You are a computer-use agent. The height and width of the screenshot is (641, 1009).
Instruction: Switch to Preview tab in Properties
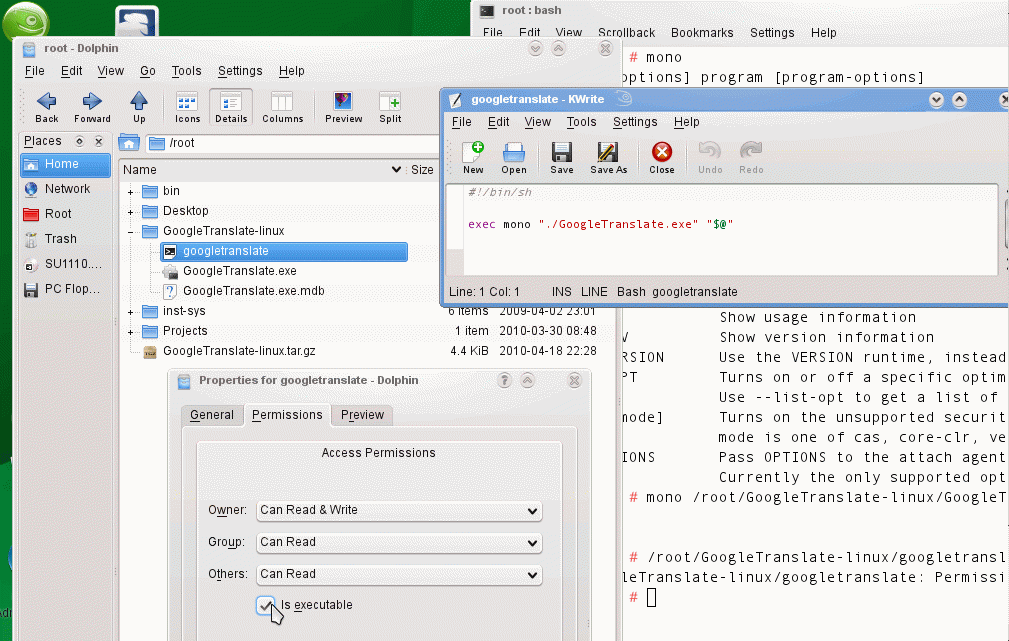[x=362, y=415]
